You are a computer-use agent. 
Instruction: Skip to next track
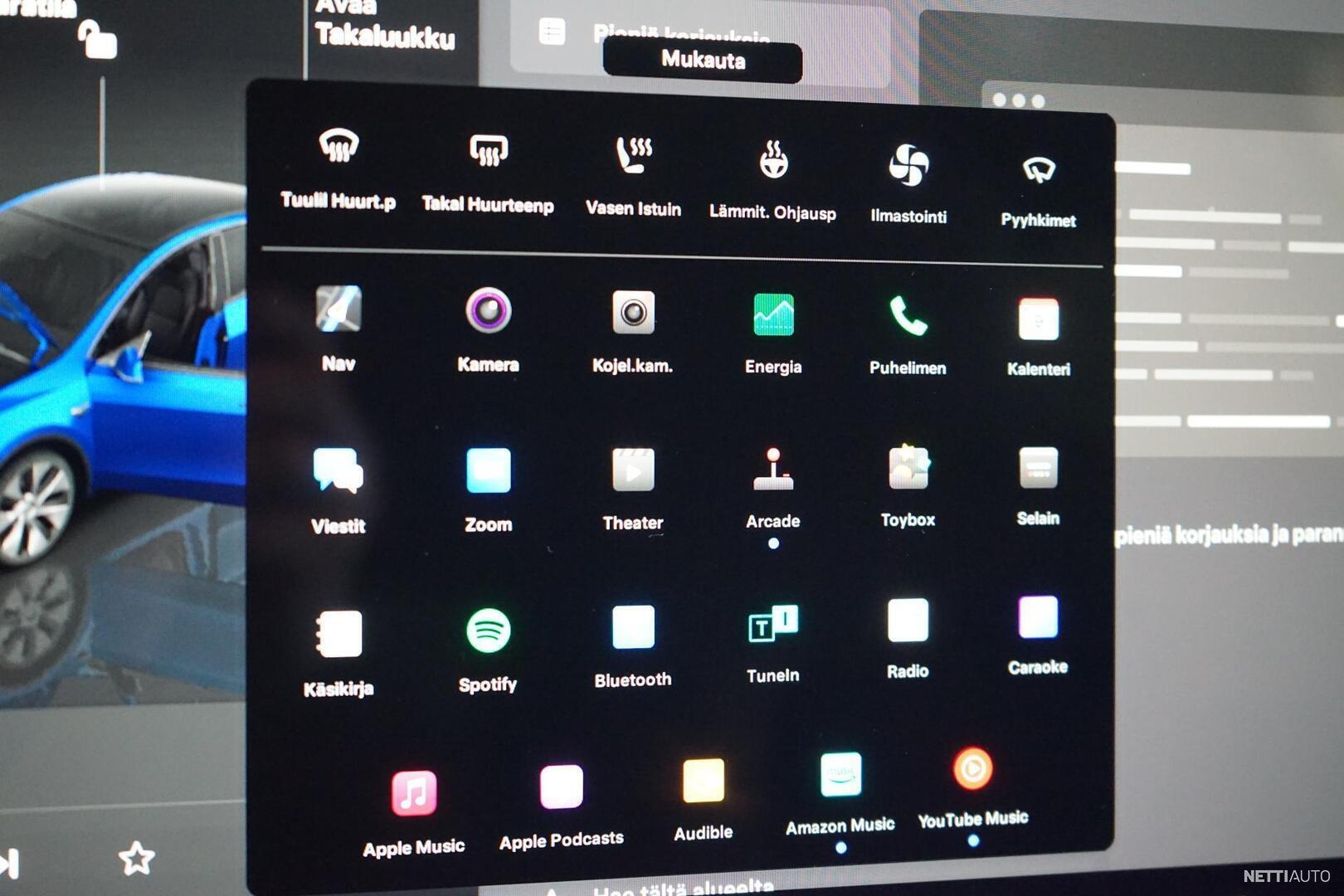coord(10,863)
